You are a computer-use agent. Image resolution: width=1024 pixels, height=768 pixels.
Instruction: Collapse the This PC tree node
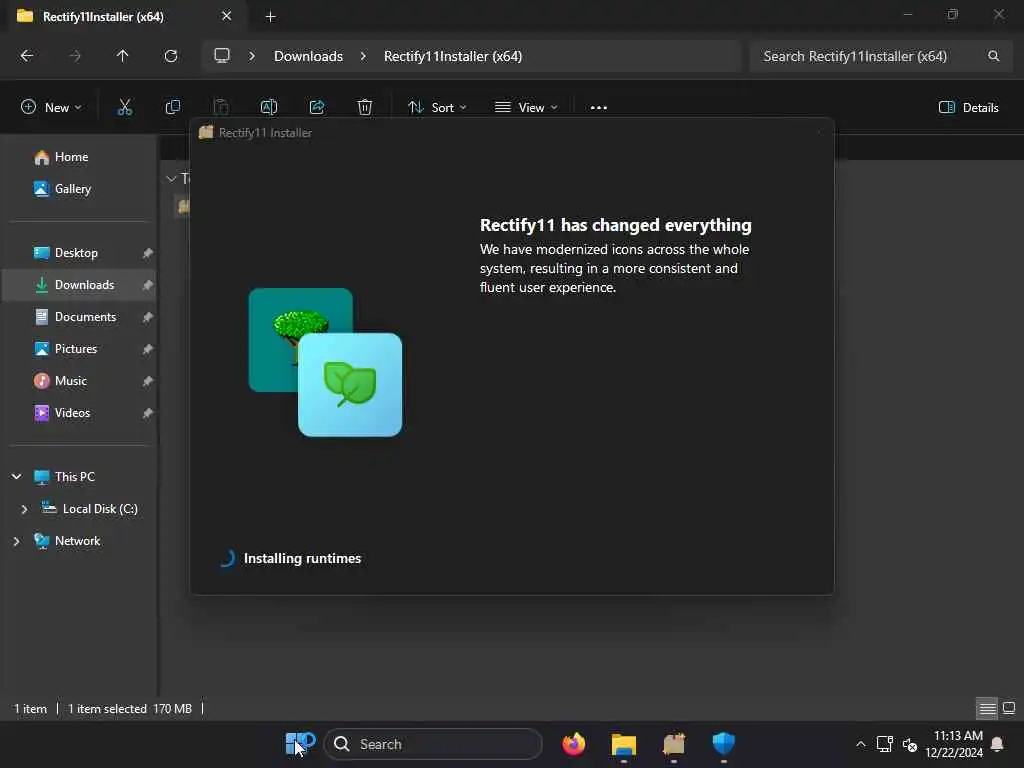16,477
